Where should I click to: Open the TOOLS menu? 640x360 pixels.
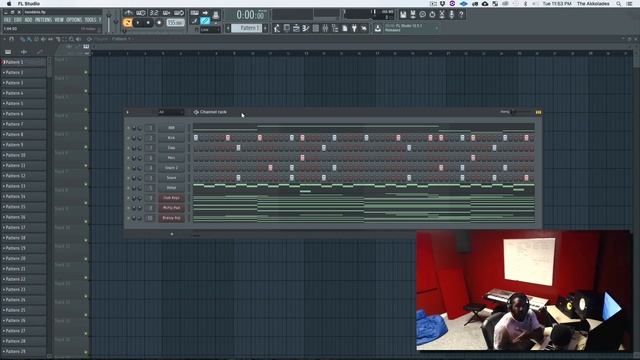click(x=90, y=20)
